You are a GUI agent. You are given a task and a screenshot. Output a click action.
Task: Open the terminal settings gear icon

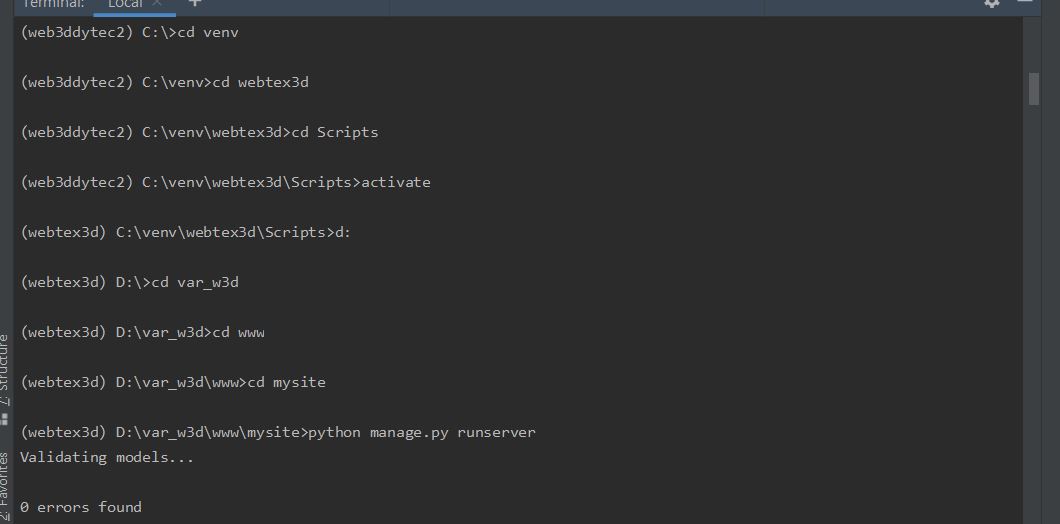(x=992, y=3)
